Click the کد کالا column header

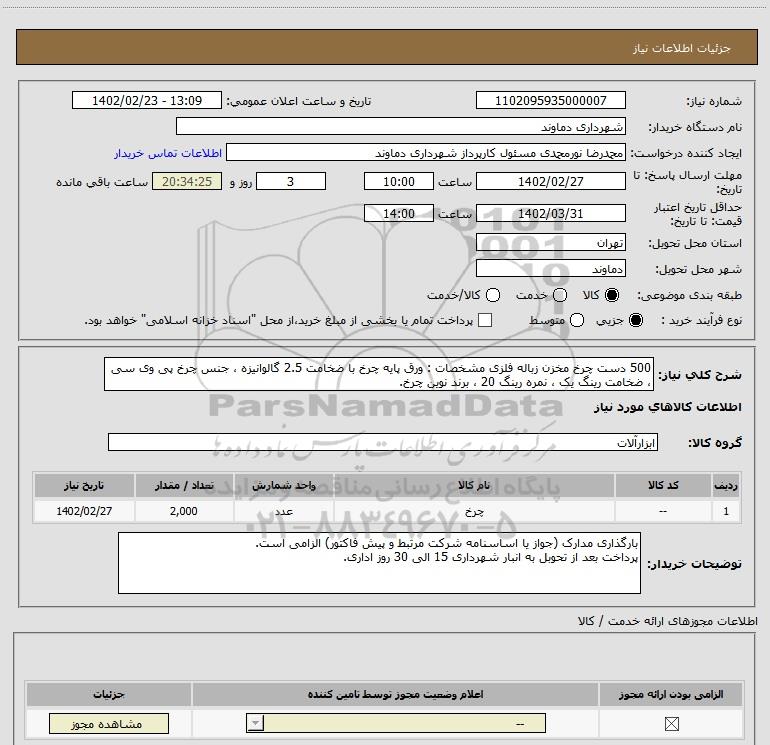(663, 485)
